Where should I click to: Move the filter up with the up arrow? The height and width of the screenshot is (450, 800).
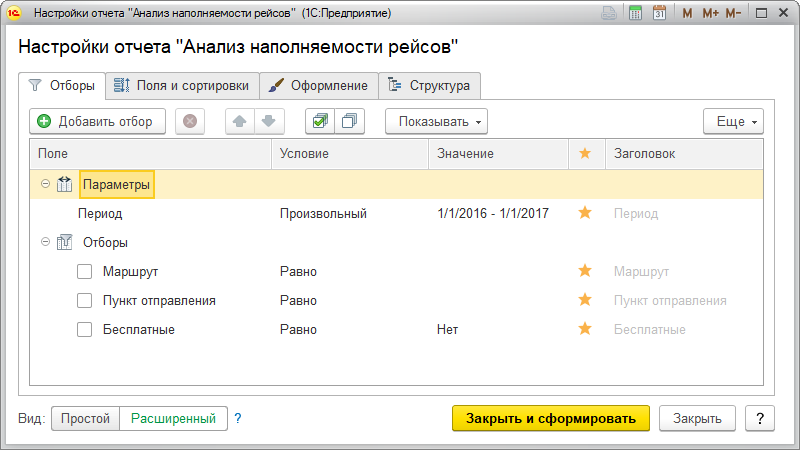240,122
